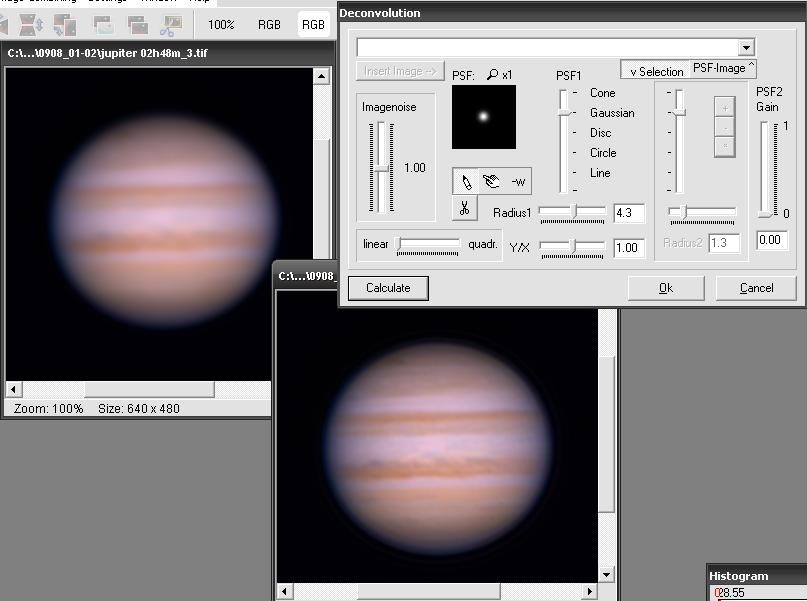Cancel the Deconvolution dialog
Image resolution: width=807 pixels, height=601 pixels.
[756, 288]
